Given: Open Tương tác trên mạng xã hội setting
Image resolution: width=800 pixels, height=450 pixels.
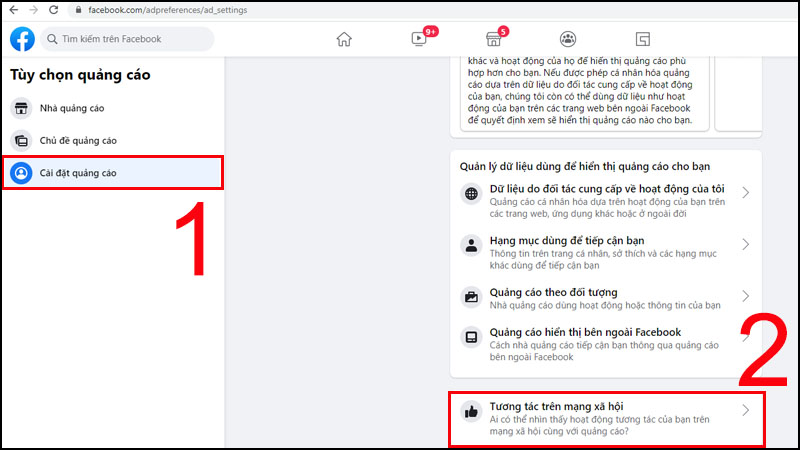Looking at the screenshot, I should click(x=606, y=418).
